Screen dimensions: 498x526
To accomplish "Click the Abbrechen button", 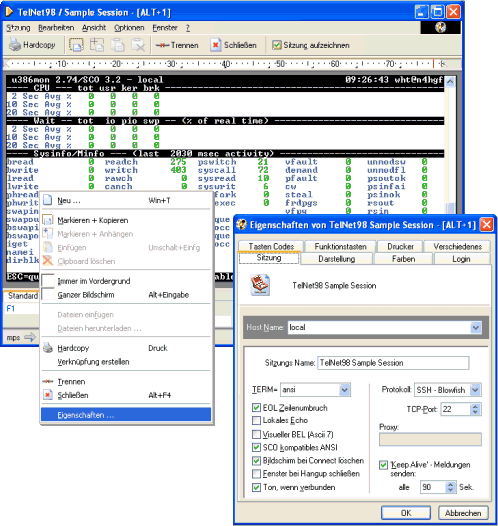I will (463, 513).
